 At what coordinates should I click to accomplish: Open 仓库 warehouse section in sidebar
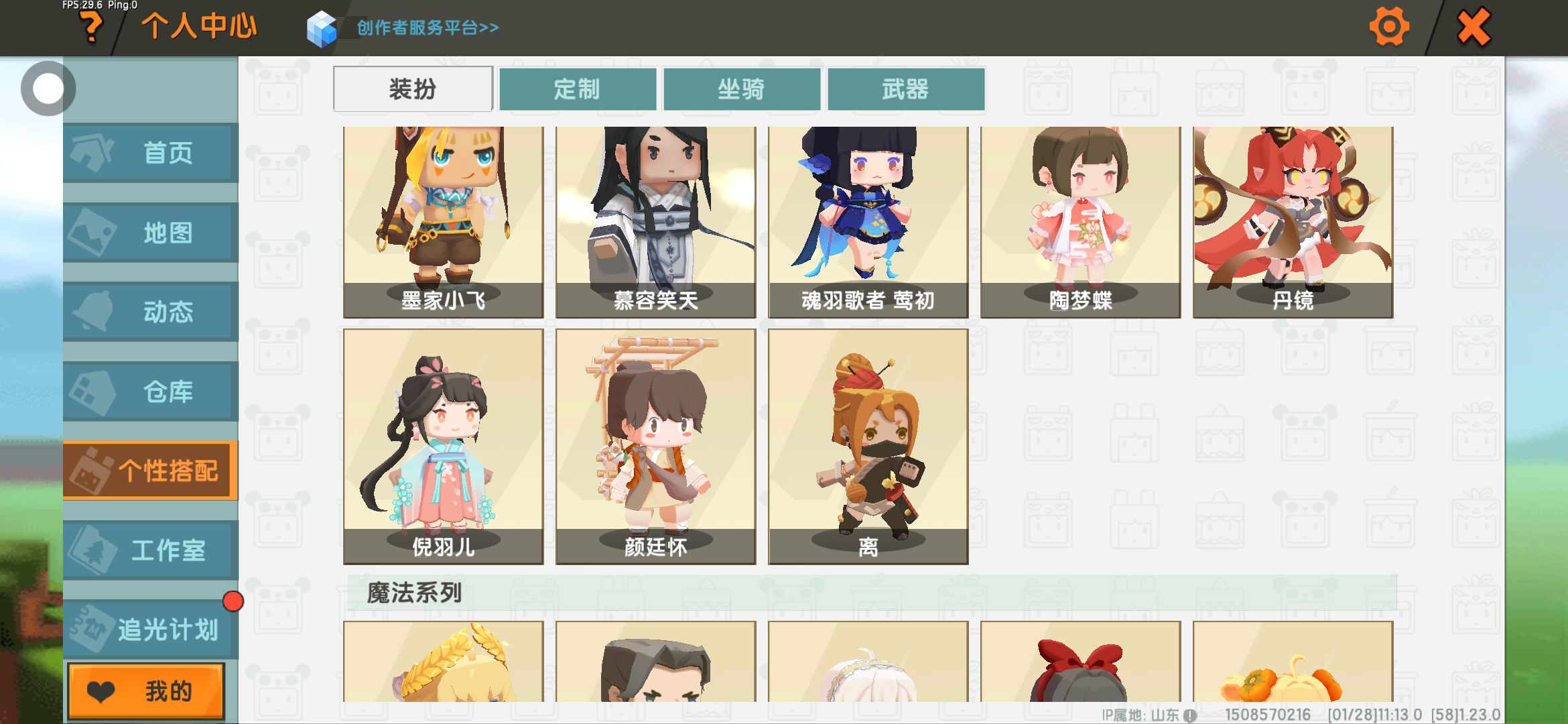coord(151,391)
